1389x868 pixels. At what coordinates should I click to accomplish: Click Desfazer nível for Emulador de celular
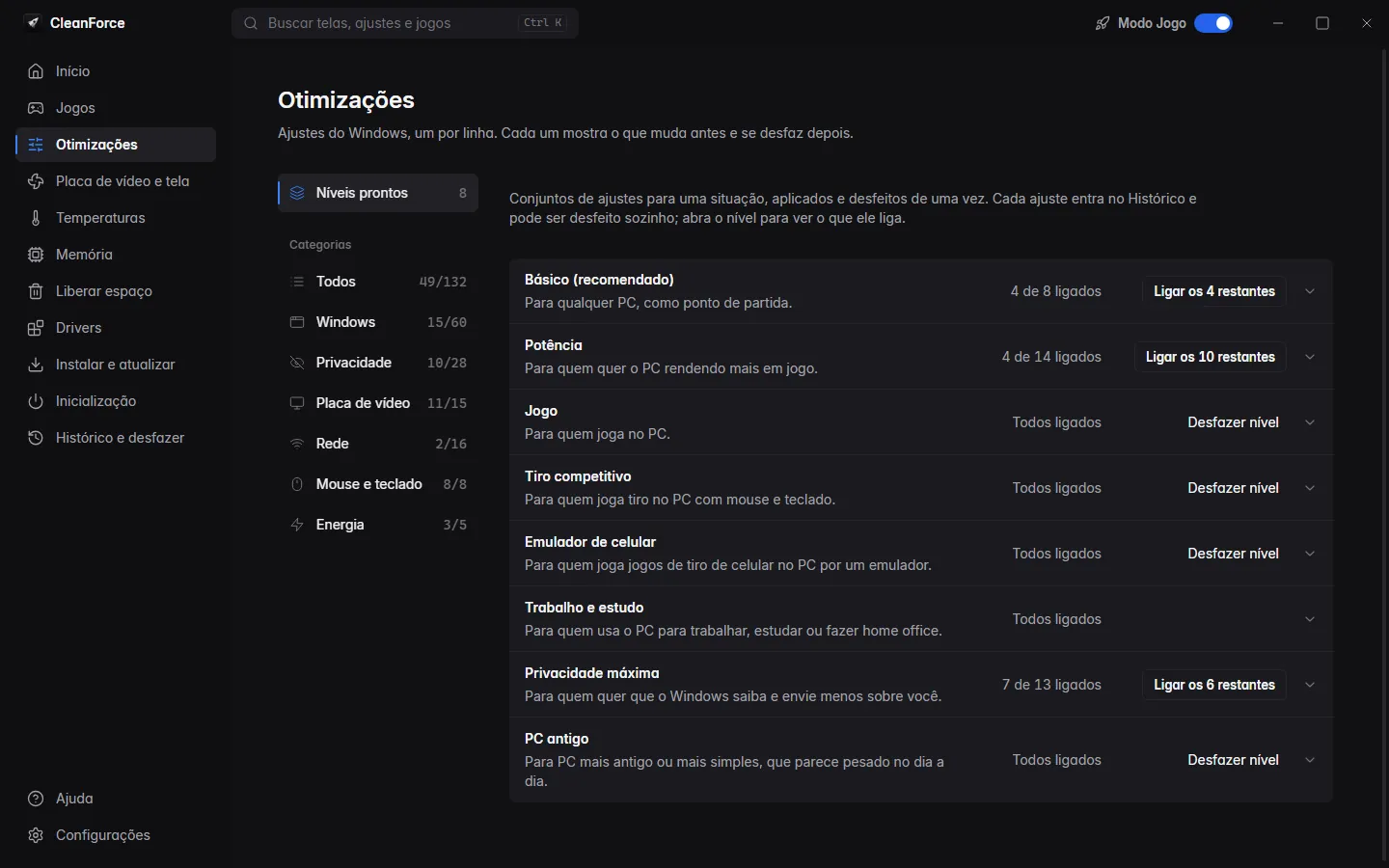point(1233,554)
